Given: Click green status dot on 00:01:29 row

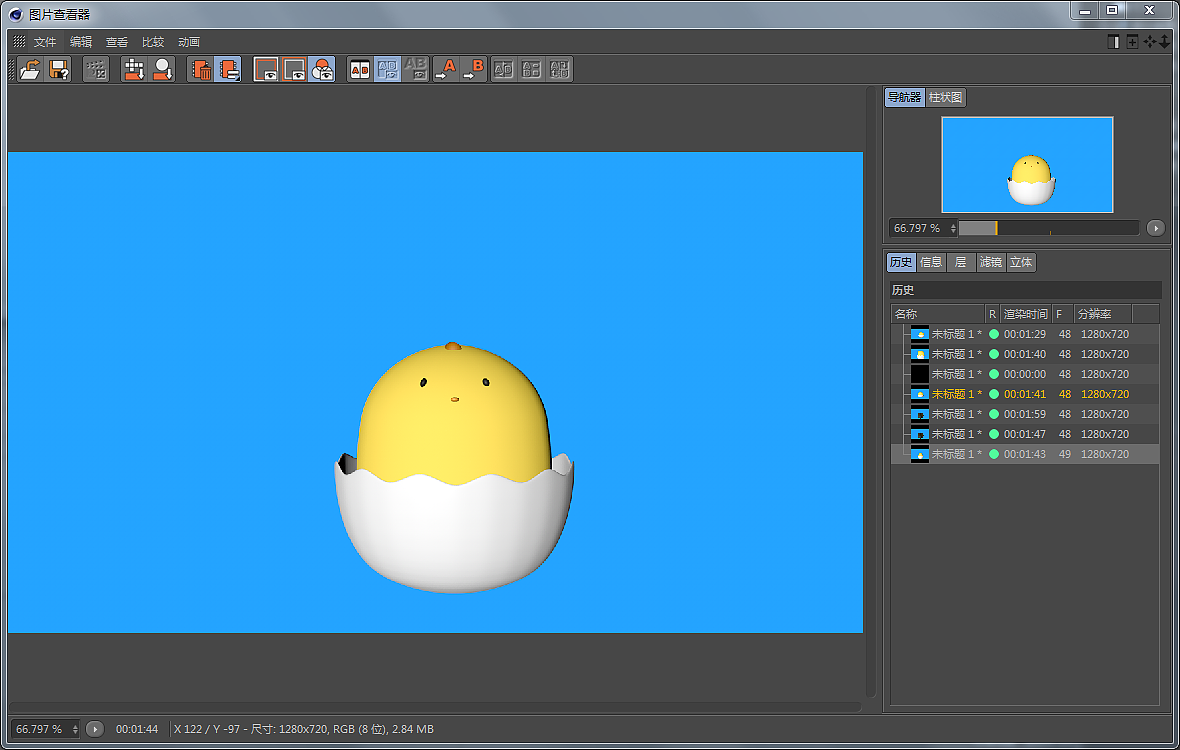Looking at the screenshot, I should [x=994, y=334].
